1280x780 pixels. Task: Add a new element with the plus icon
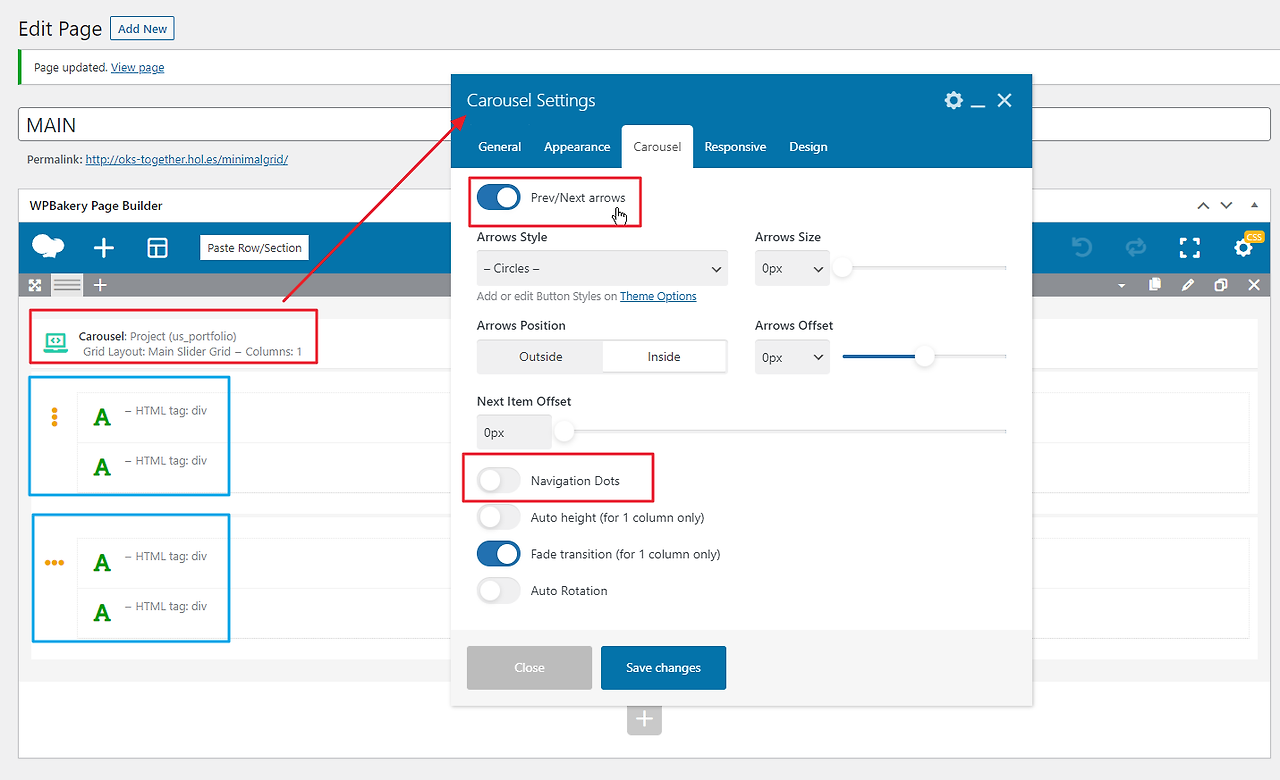104,248
